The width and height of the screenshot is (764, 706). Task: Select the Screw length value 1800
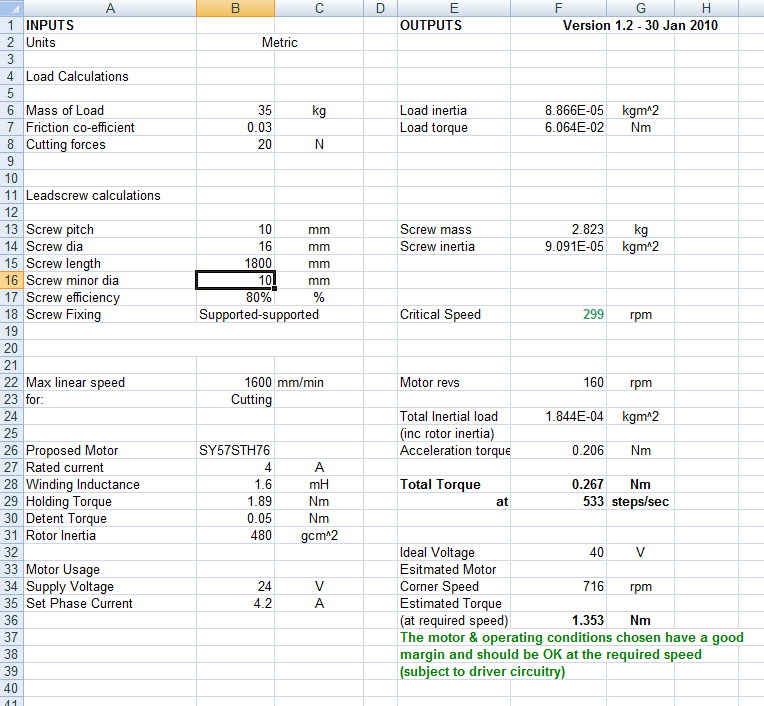(236, 264)
